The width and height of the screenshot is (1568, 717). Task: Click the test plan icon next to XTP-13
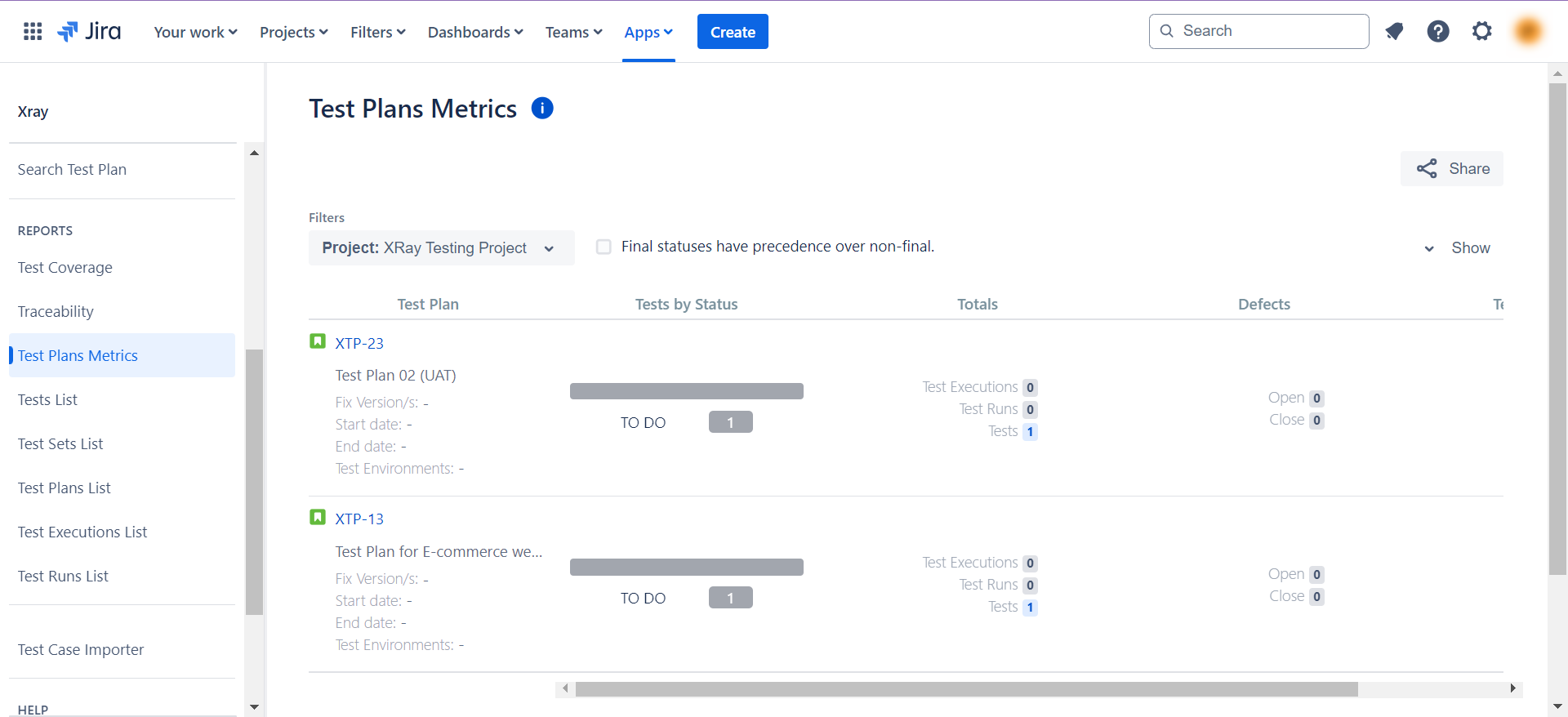tap(318, 518)
